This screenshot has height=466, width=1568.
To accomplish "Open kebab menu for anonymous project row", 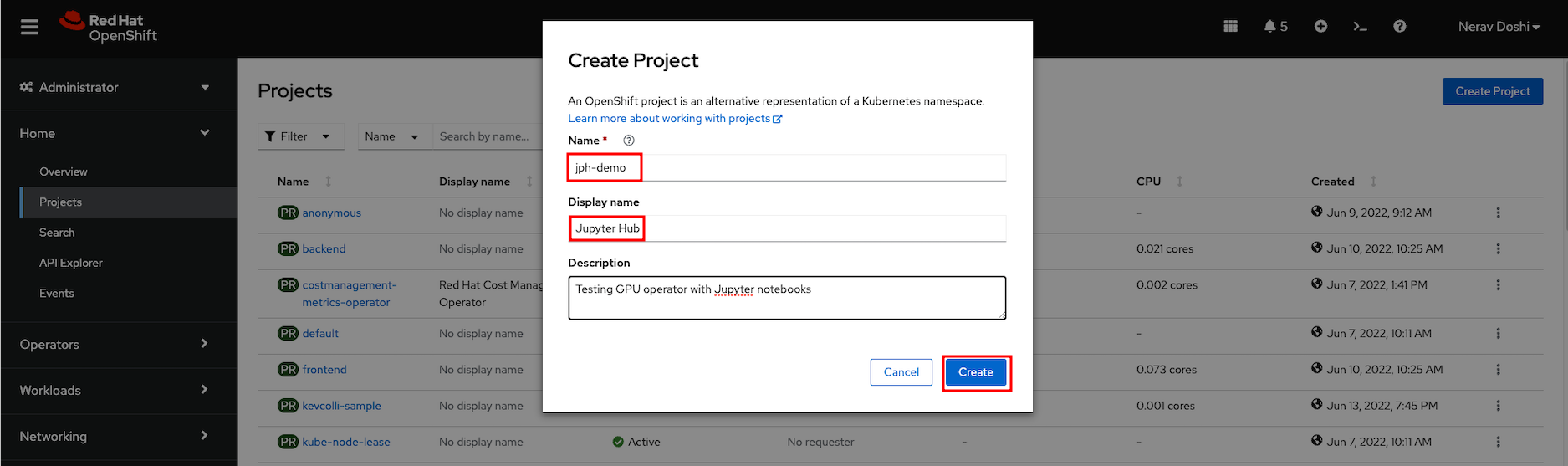I will point(1498,213).
